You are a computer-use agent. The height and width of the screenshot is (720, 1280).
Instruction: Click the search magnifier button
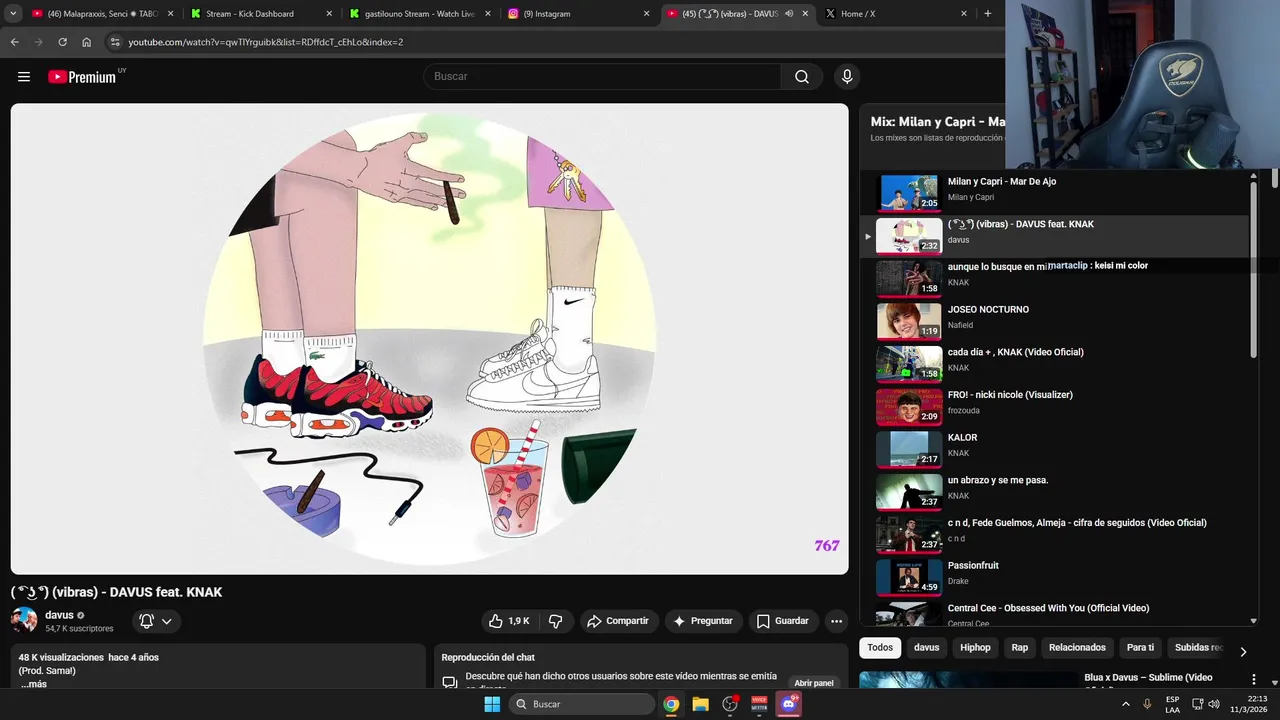[x=802, y=77]
